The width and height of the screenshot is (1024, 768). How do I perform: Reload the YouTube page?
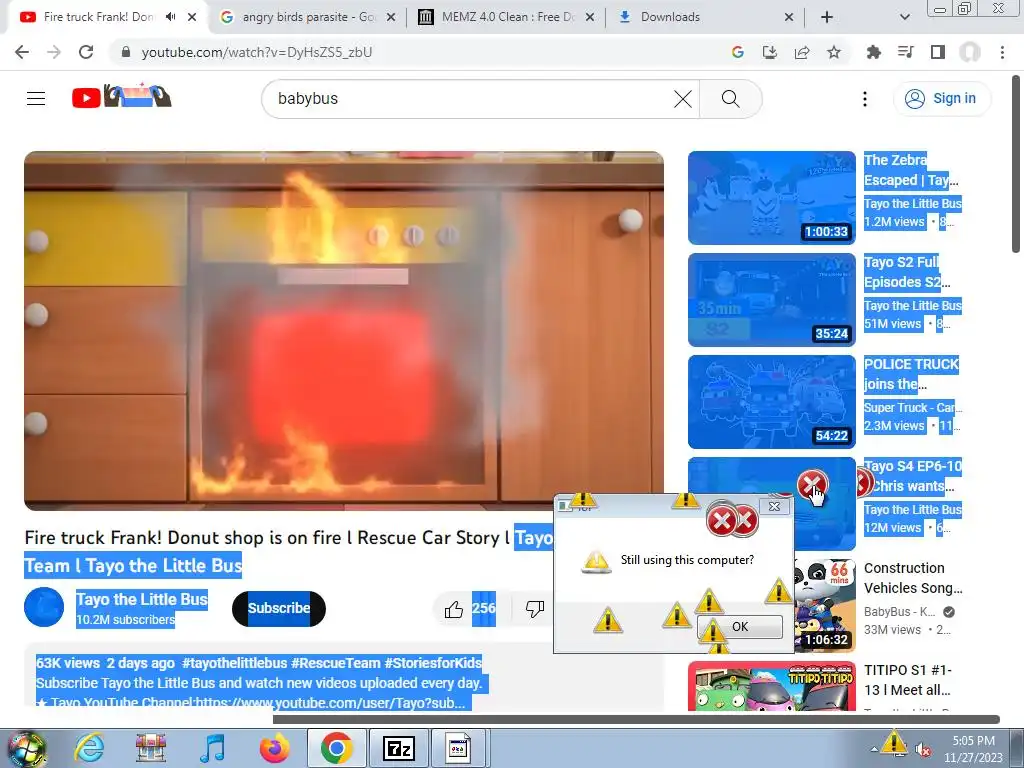click(86, 52)
